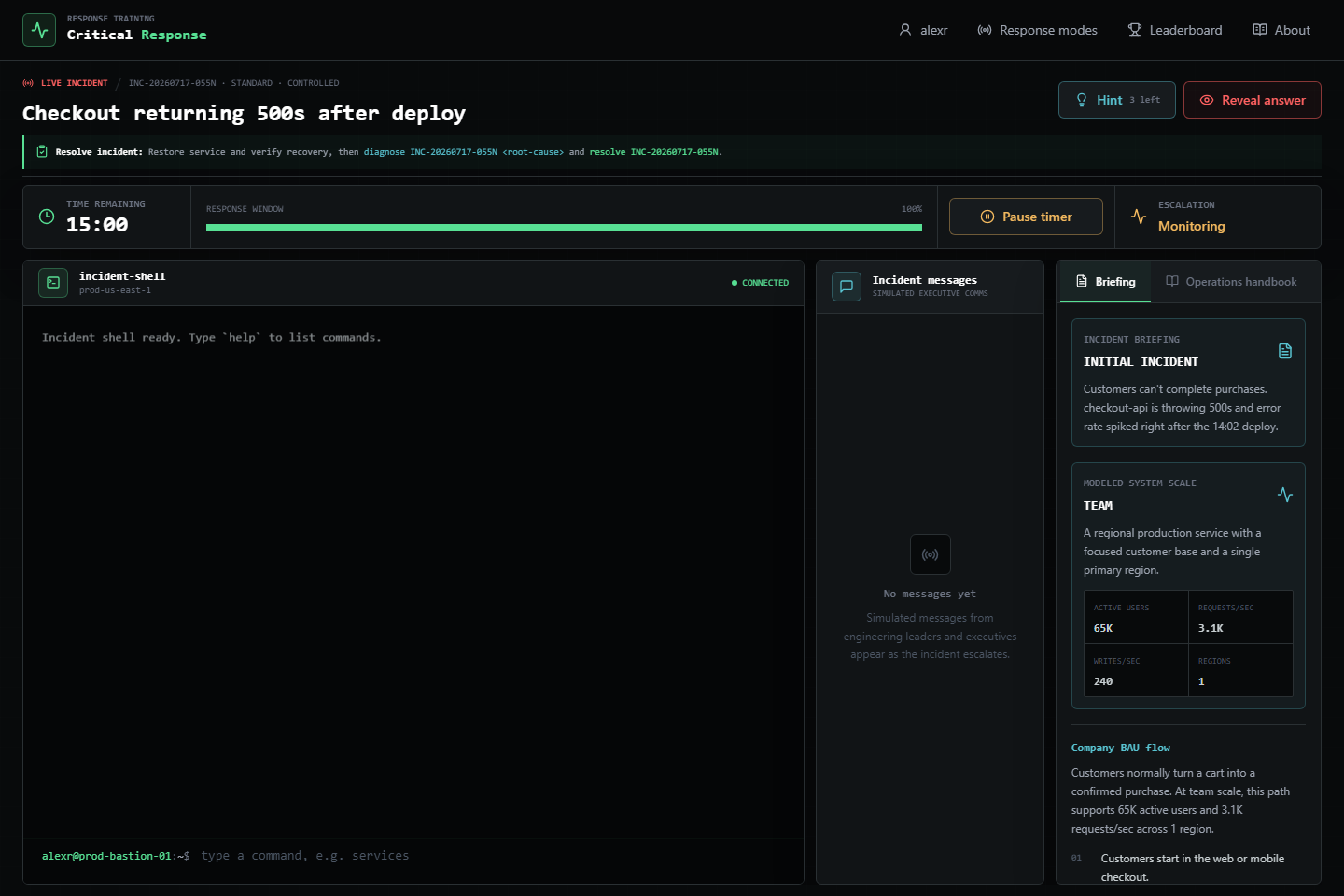1344x896 pixels.
Task: Click the Pause timer button
Action: pyautogui.click(x=1026, y=217)
